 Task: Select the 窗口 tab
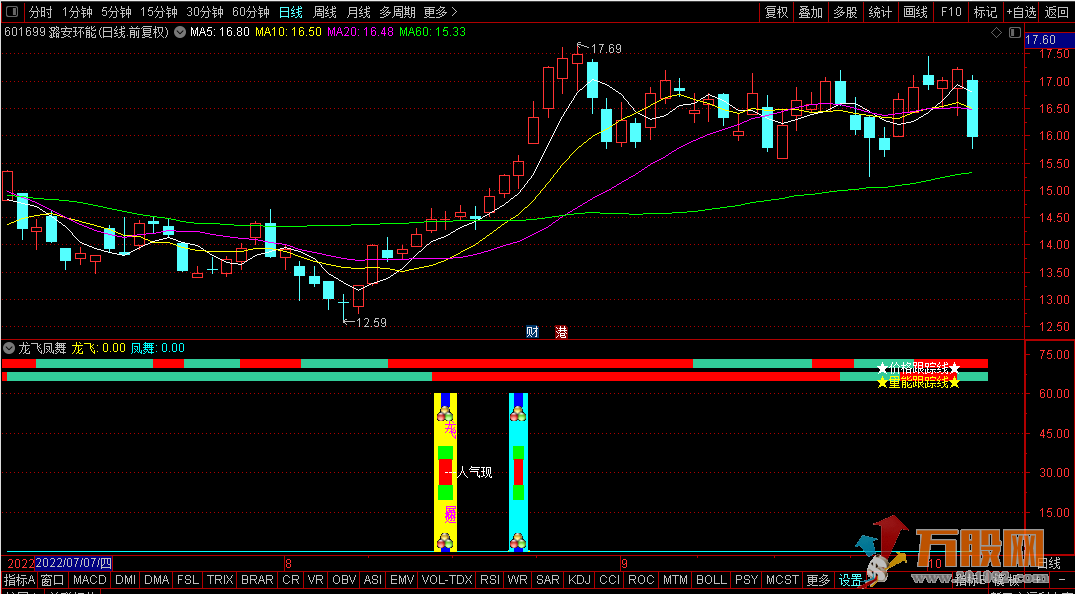[52, 580]
